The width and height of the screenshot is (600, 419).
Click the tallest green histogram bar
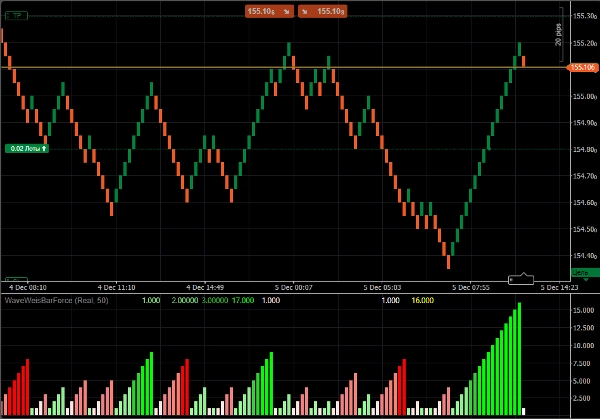click(x=519, y=358)
